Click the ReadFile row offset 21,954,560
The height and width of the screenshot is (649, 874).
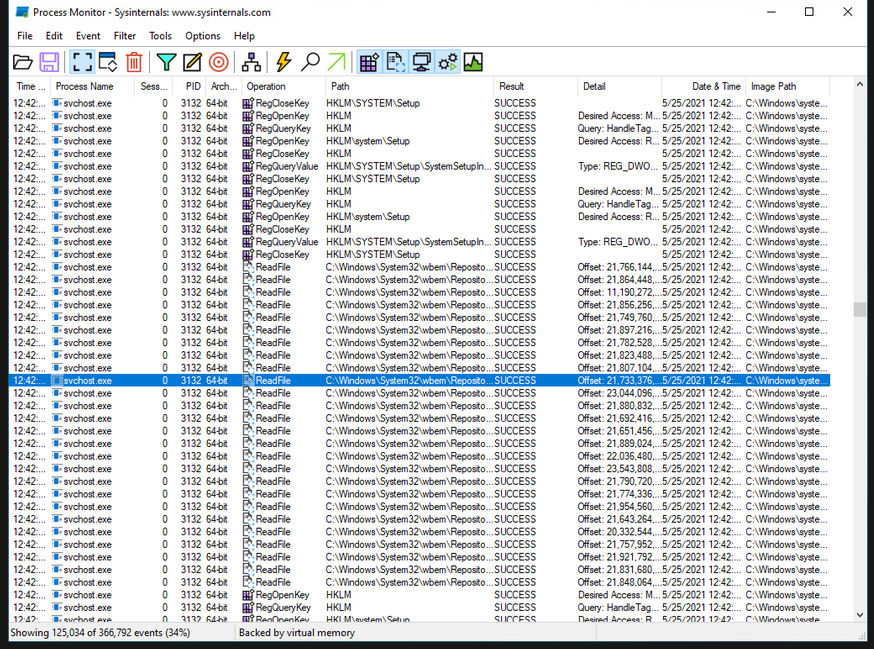point(420,507)
